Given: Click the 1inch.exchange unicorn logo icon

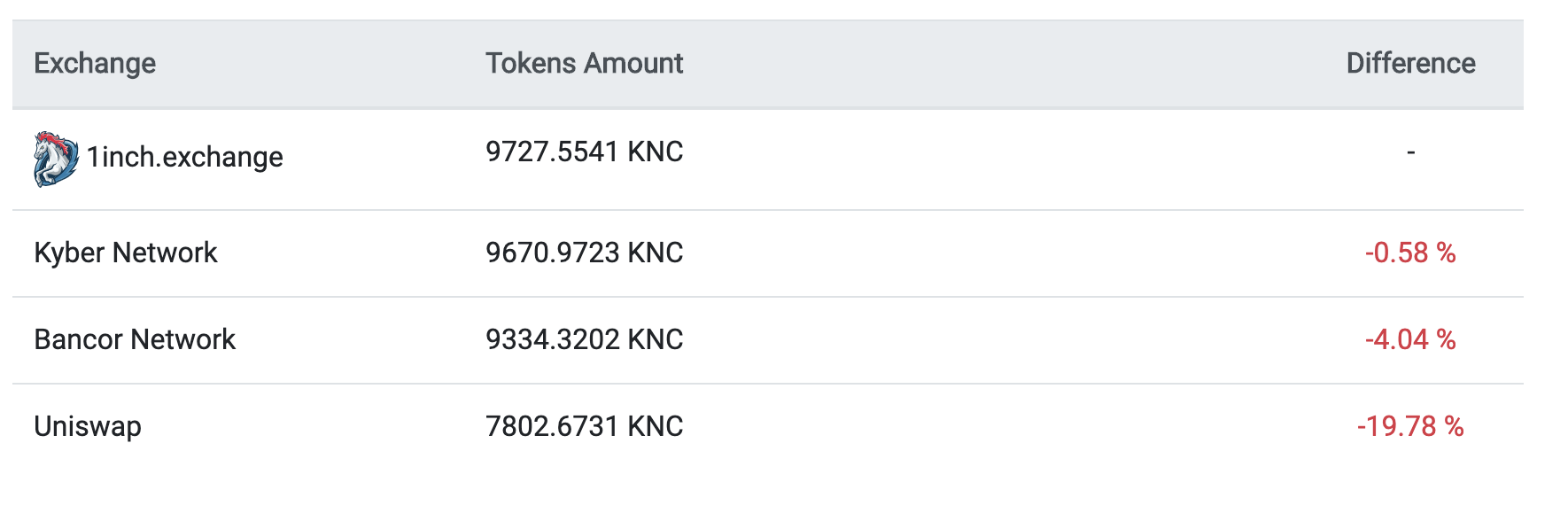Looking at the screenshot, I should coord(55,159).
